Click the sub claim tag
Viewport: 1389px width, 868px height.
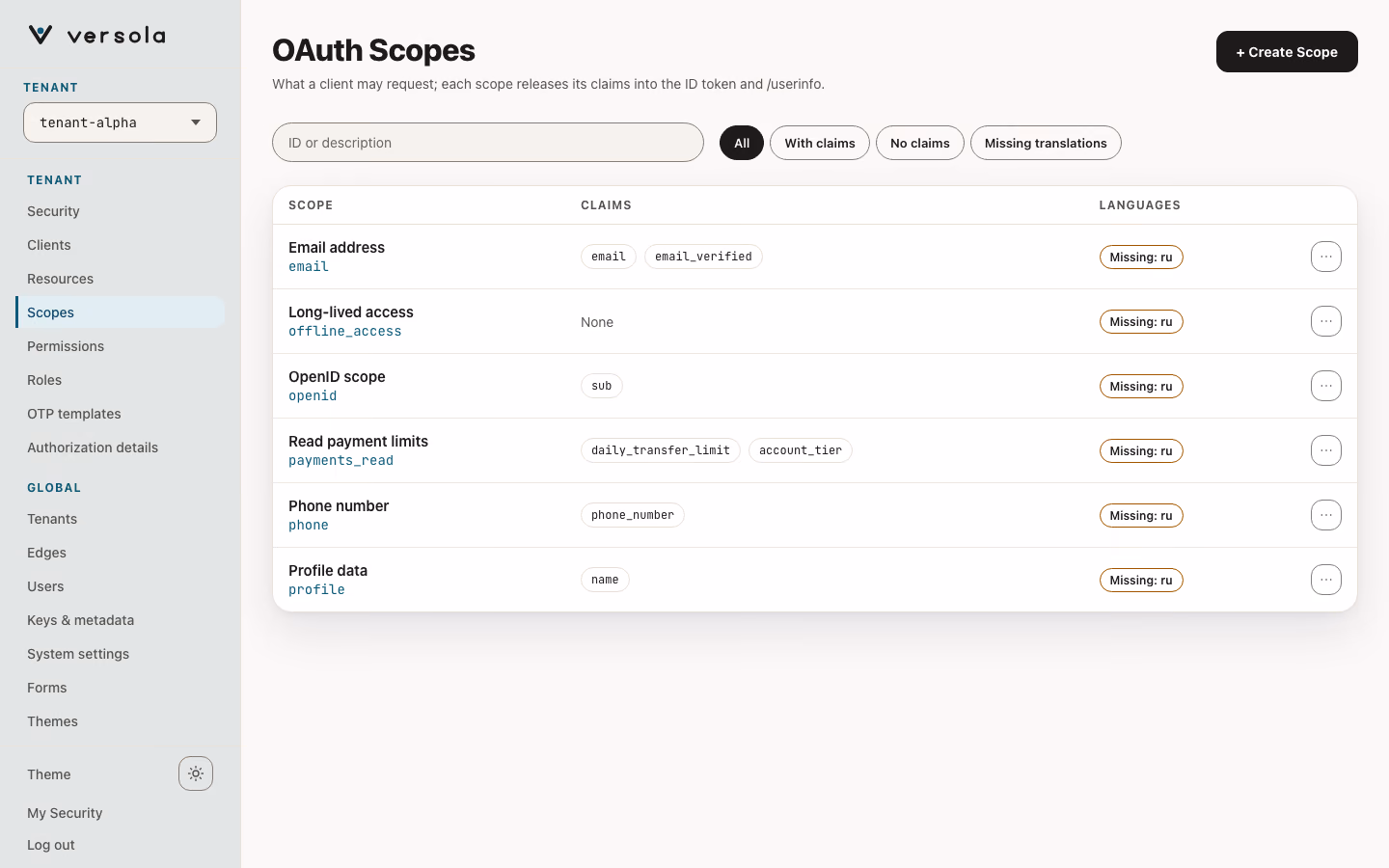tap(602, 386)
